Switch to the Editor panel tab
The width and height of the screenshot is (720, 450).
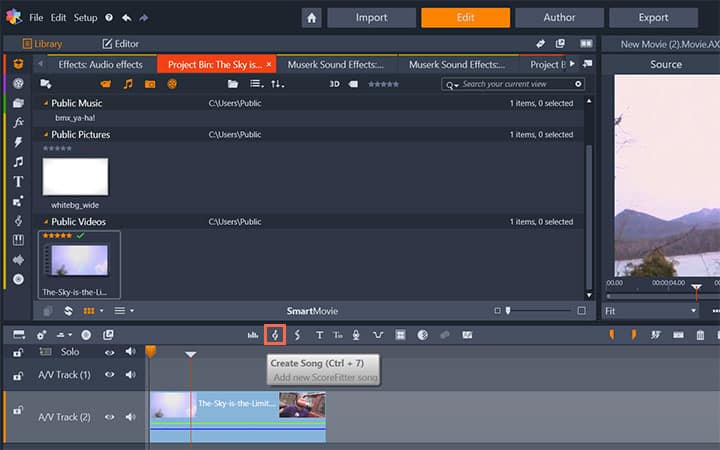pos(120,44)
